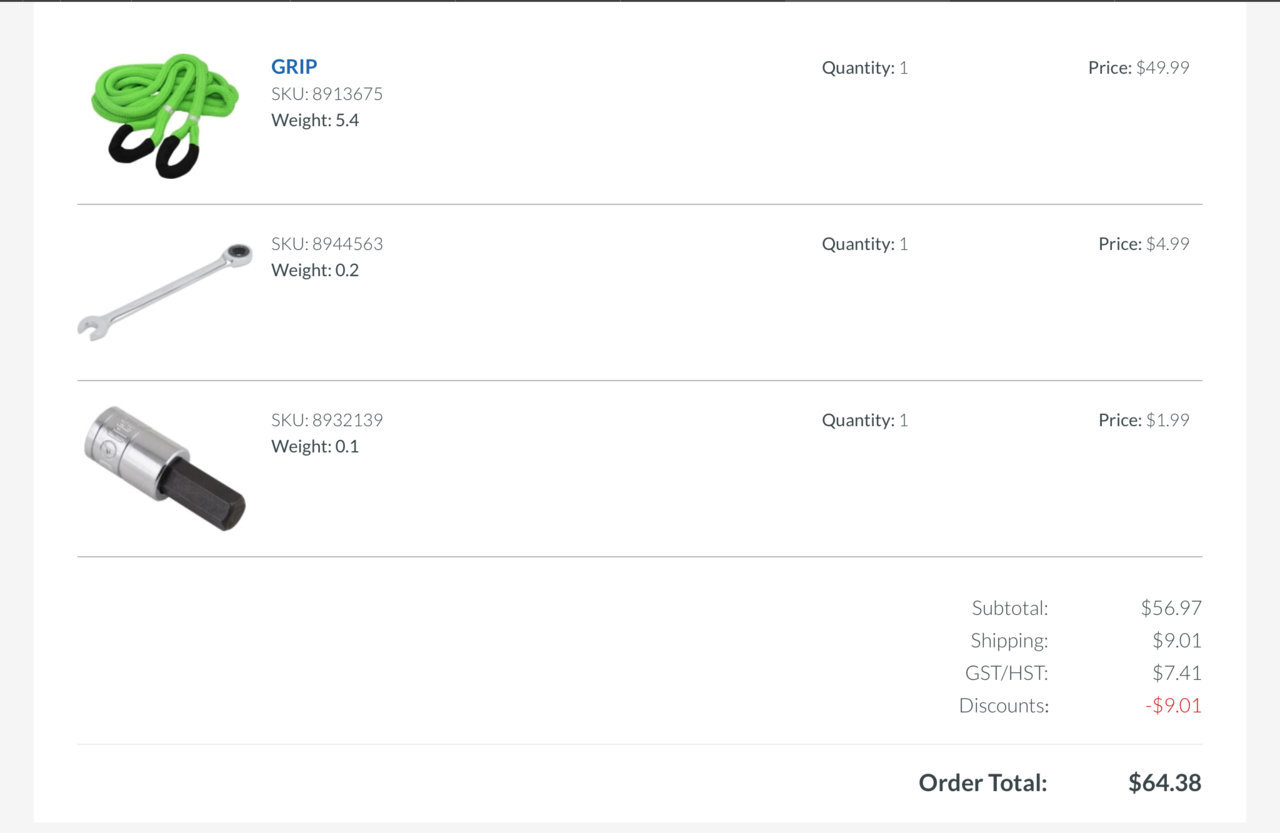The height and width of the screenshot is (833, 1280).
Task: Click the Subtotal amount $56.97
Action: coord(1171,608)
